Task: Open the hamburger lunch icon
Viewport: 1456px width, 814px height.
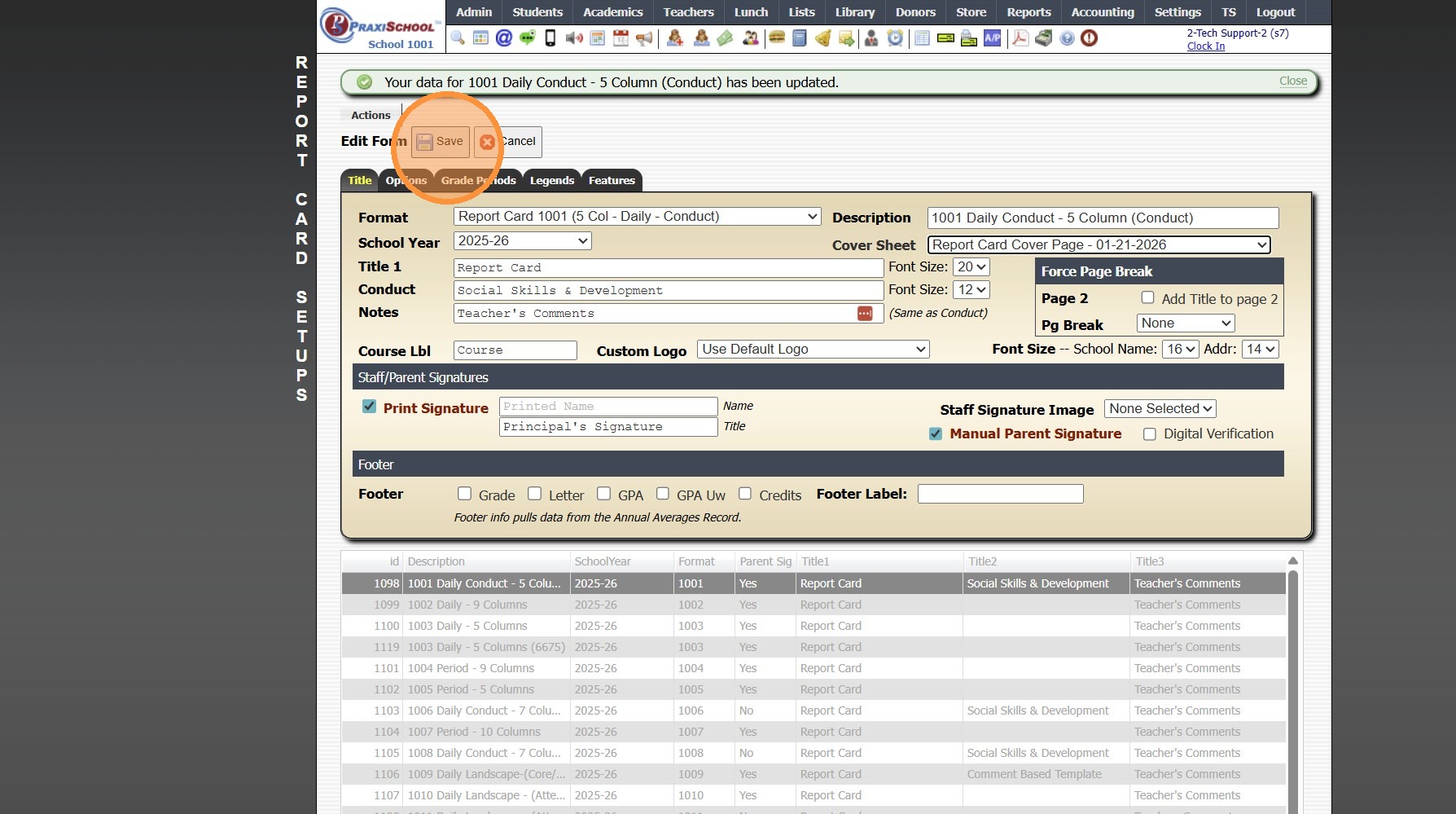Action: click(777, 38)
